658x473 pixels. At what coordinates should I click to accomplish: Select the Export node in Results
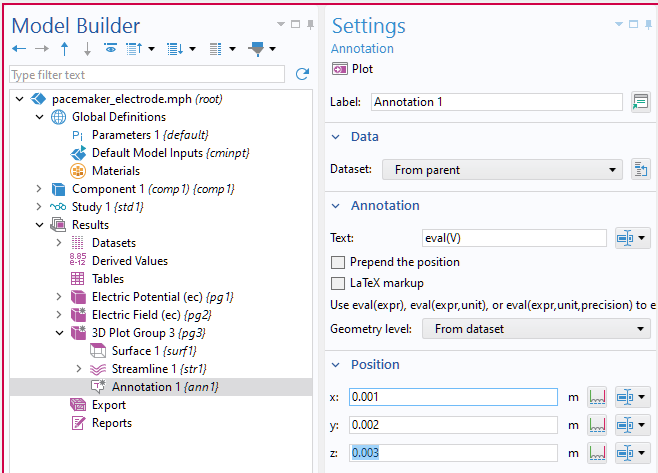108,405
